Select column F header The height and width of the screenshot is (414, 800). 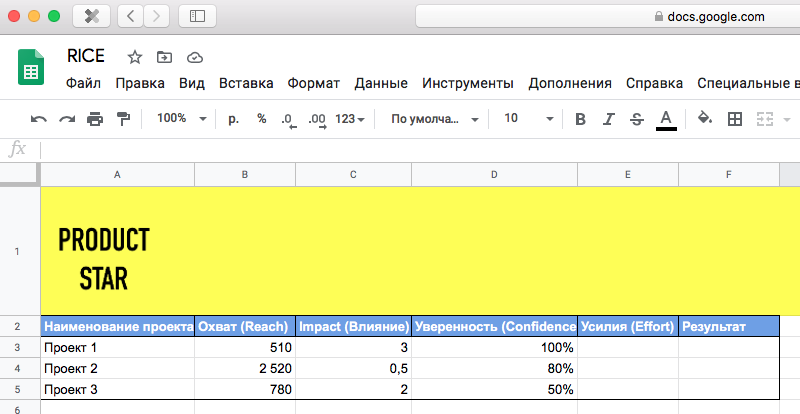point(729,175)
